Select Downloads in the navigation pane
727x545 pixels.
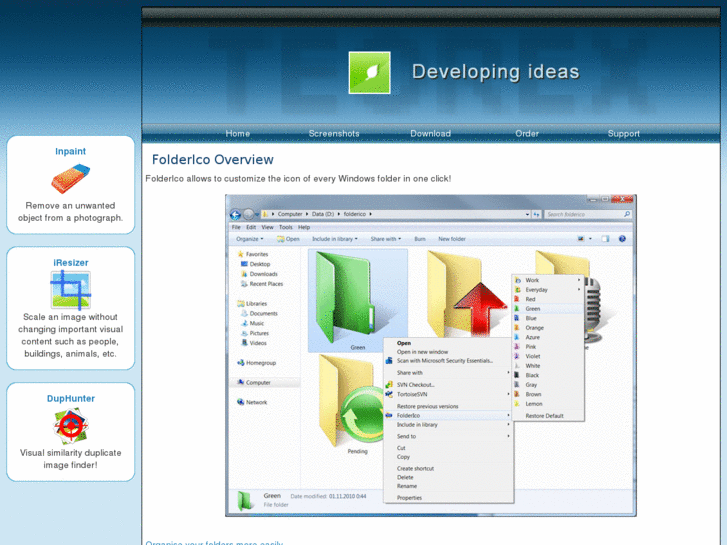coord(259,274)
